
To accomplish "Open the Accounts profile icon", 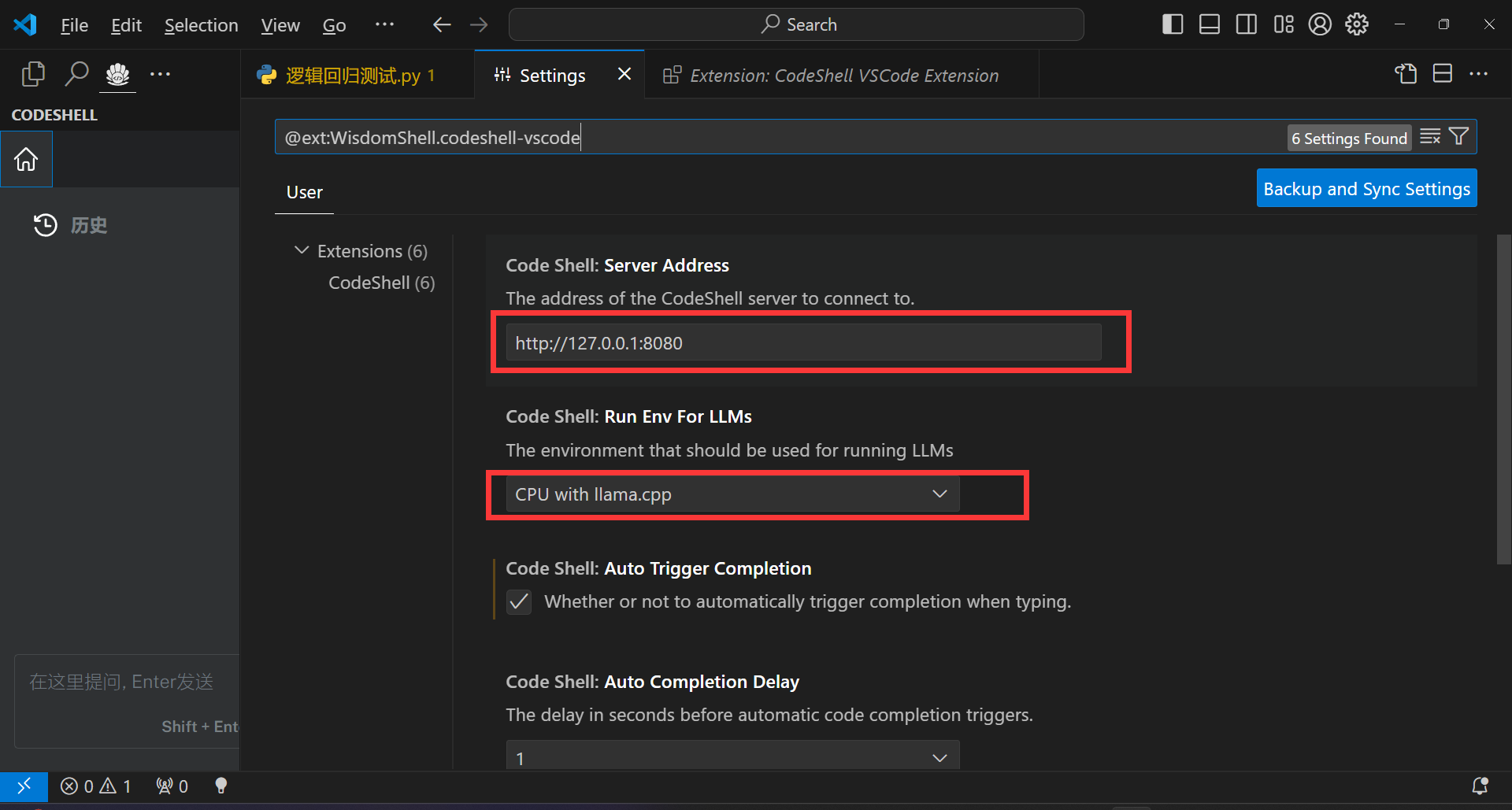I will pyautogui.click(x=1320, y=24).
